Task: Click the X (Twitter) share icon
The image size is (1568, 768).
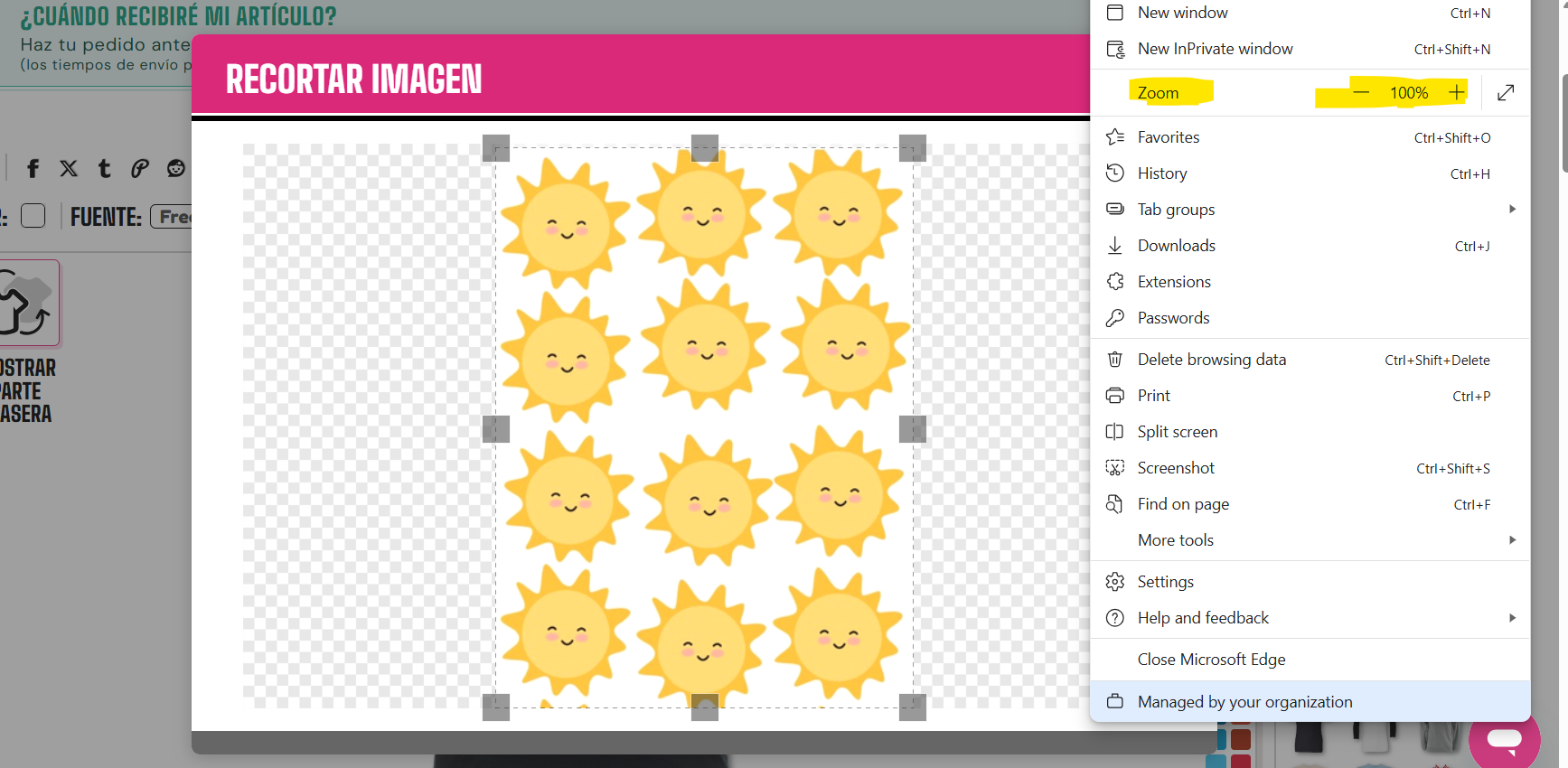Action: (69, 168)
